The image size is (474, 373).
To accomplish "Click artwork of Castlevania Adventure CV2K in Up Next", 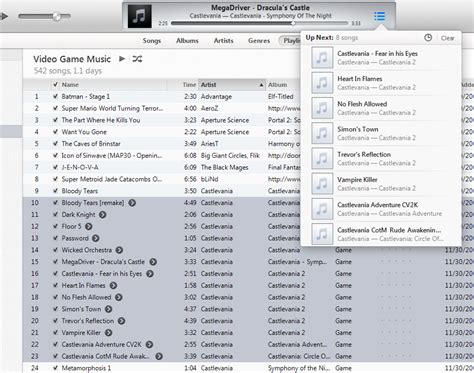I will pyautogui.click(x=322, y=209).
